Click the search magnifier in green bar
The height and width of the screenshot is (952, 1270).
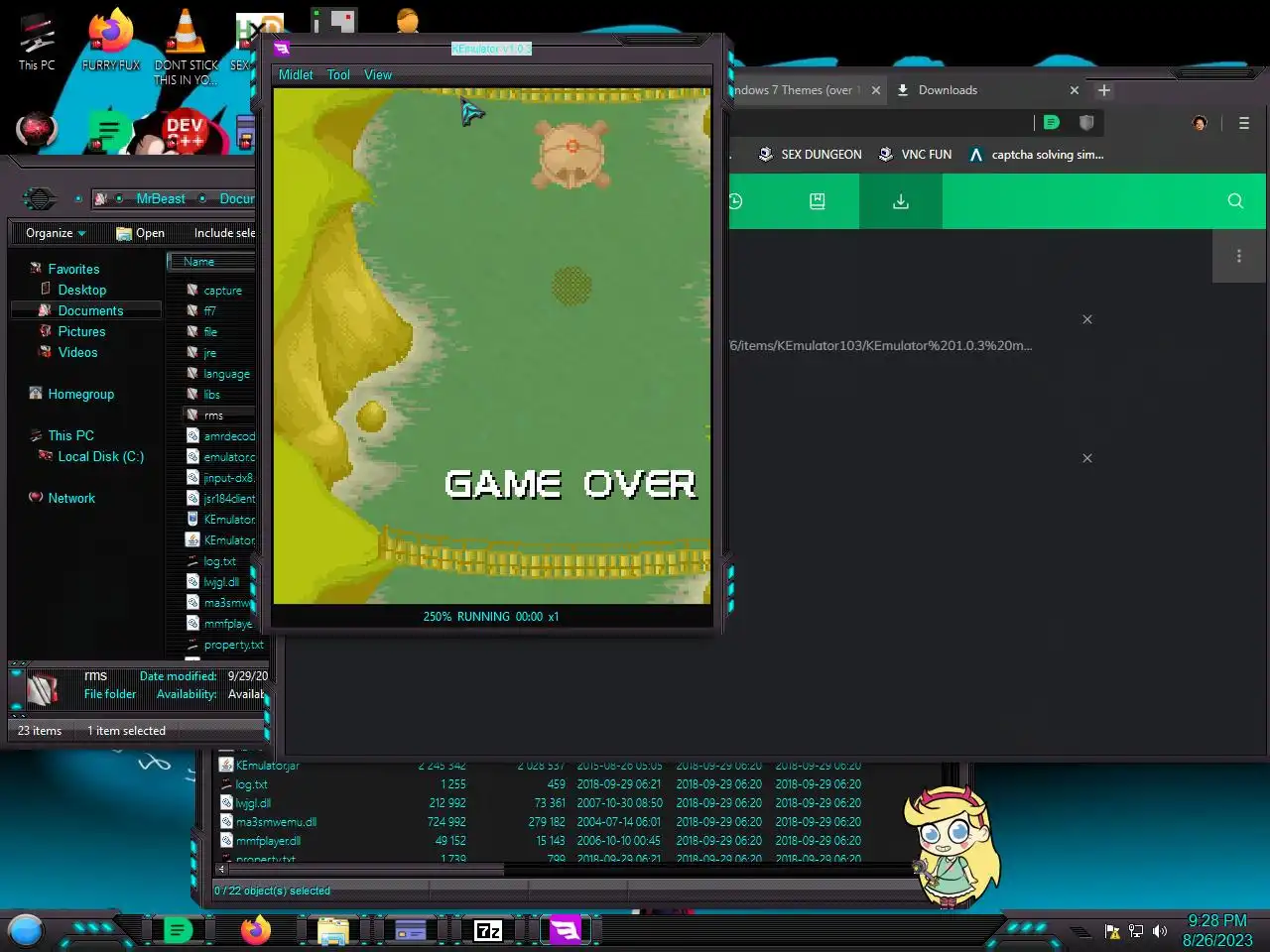1235,201
